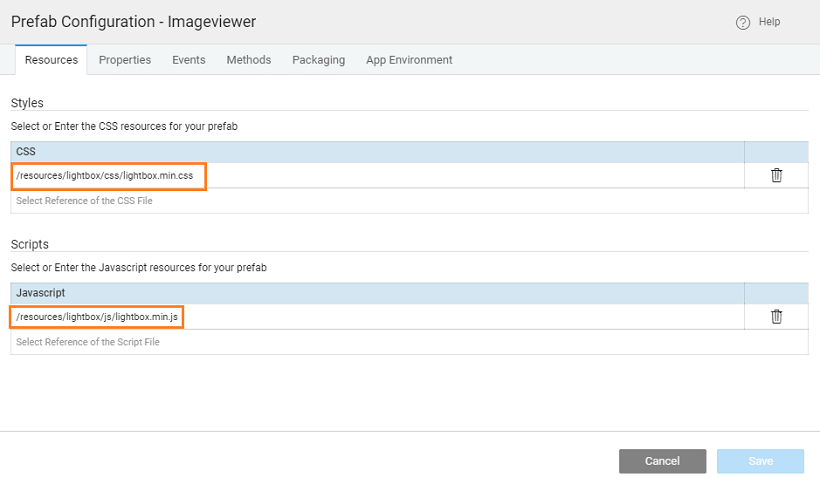
Task: Select the /resources/lightbox/js/lightbox.min.js entry
Action: tap(97, 317)
